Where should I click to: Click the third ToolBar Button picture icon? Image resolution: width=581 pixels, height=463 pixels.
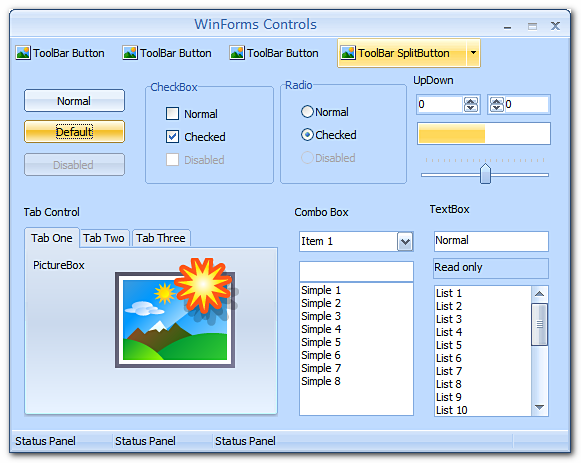pos(237,53)
